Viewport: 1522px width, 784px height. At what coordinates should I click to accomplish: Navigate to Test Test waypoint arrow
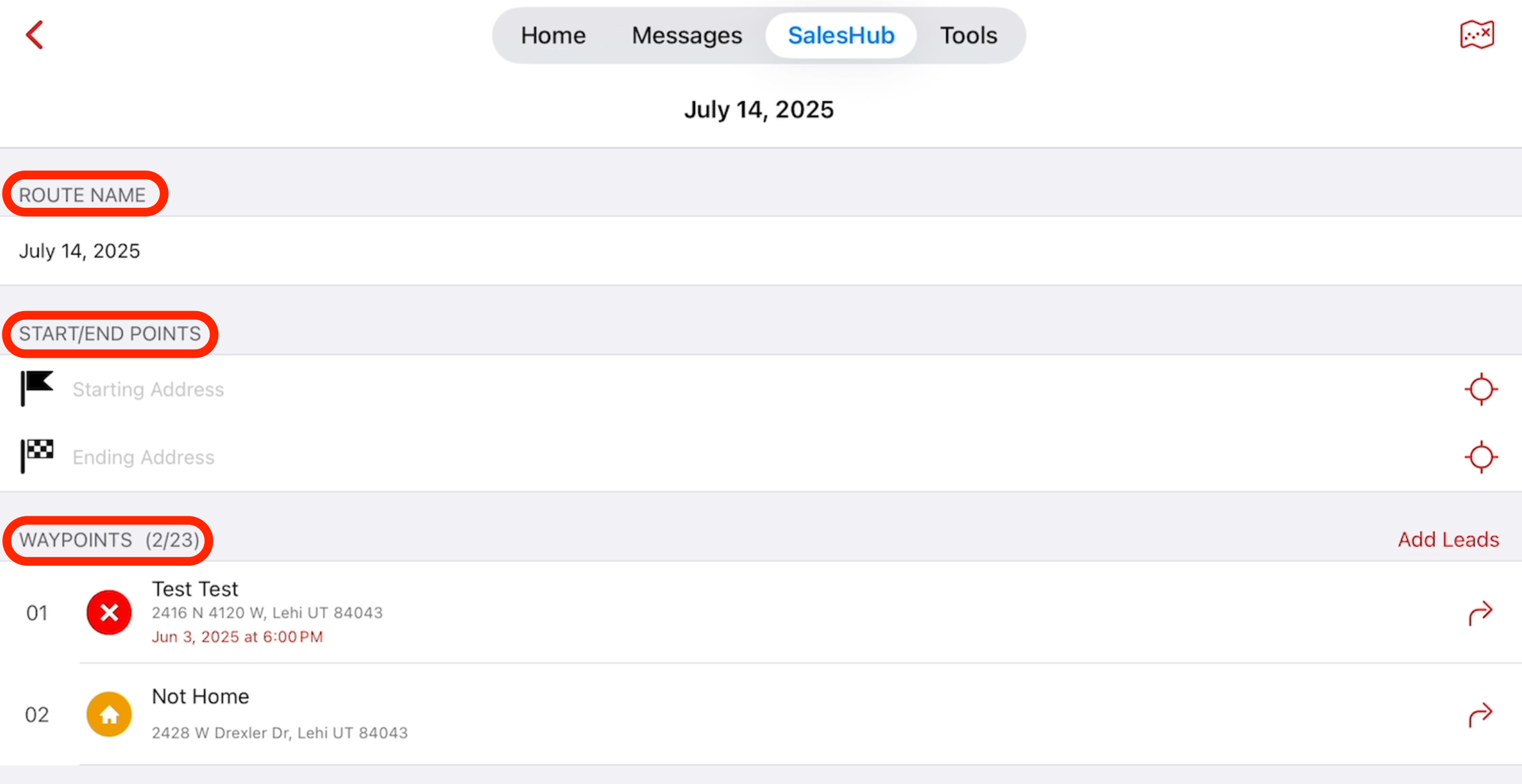[x=1480, y=613]
